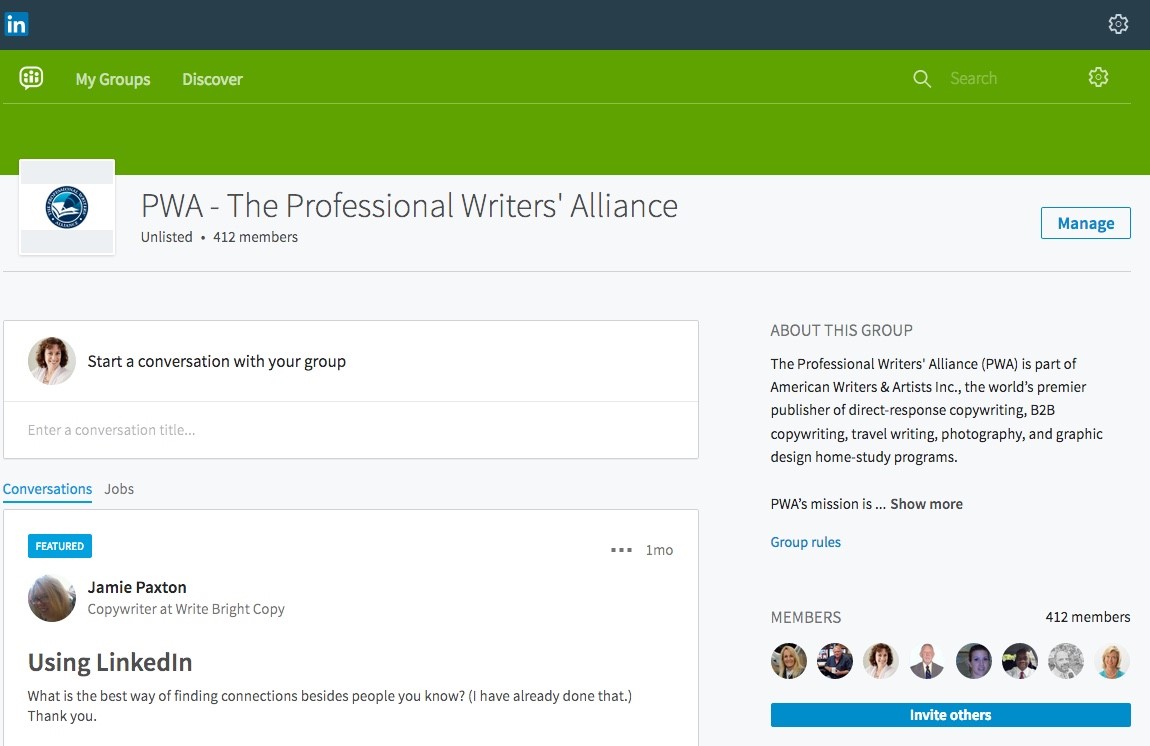Image resolution: width=1150 pixels, height=746 pixels.
Task: Open My Groups from the navigation
Action: click(x=112, y=79)
